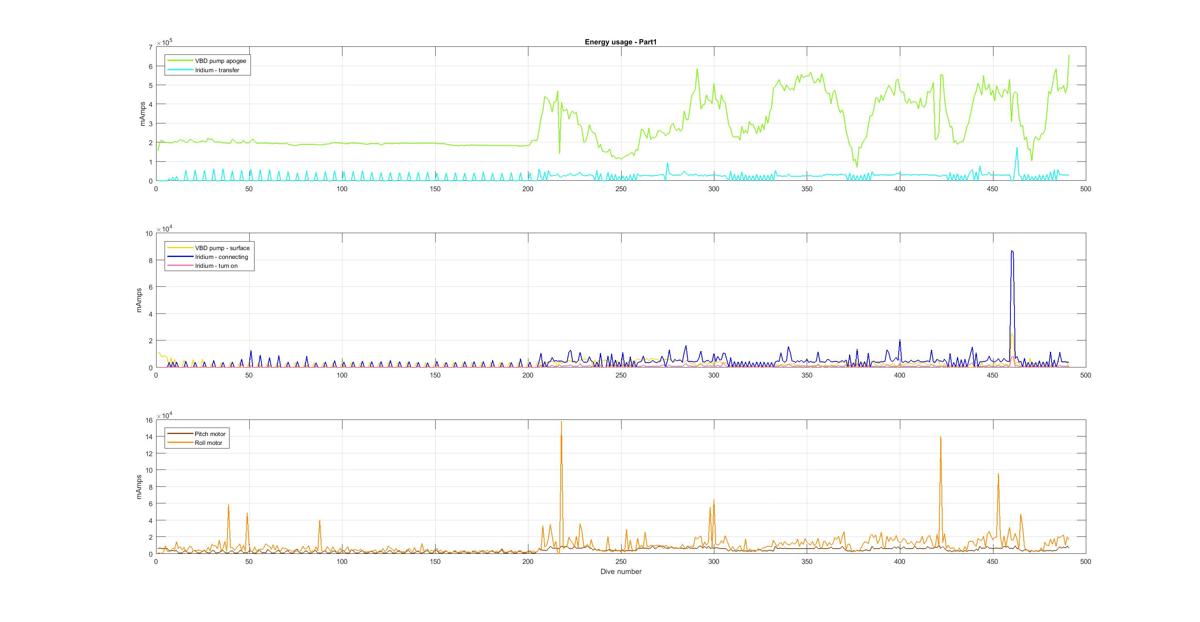Click y-tick 5 on the VBD pump apogee plot
This screenshot has height=622, width=1200.
pos(150,86)
